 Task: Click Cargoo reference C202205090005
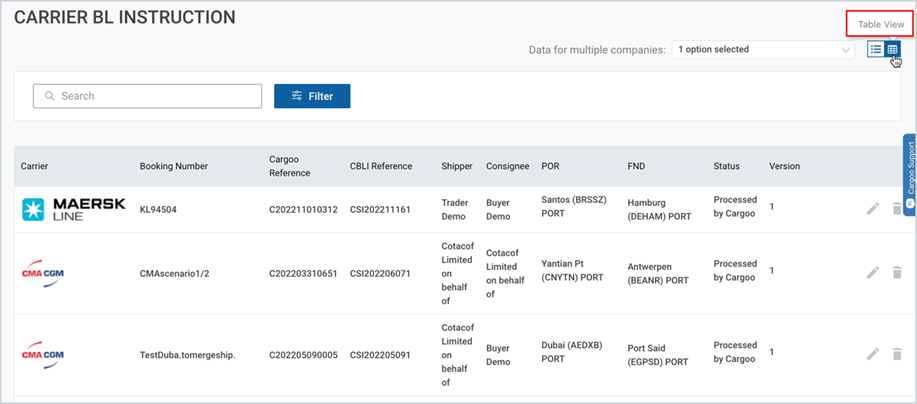[x=303, y=354]
